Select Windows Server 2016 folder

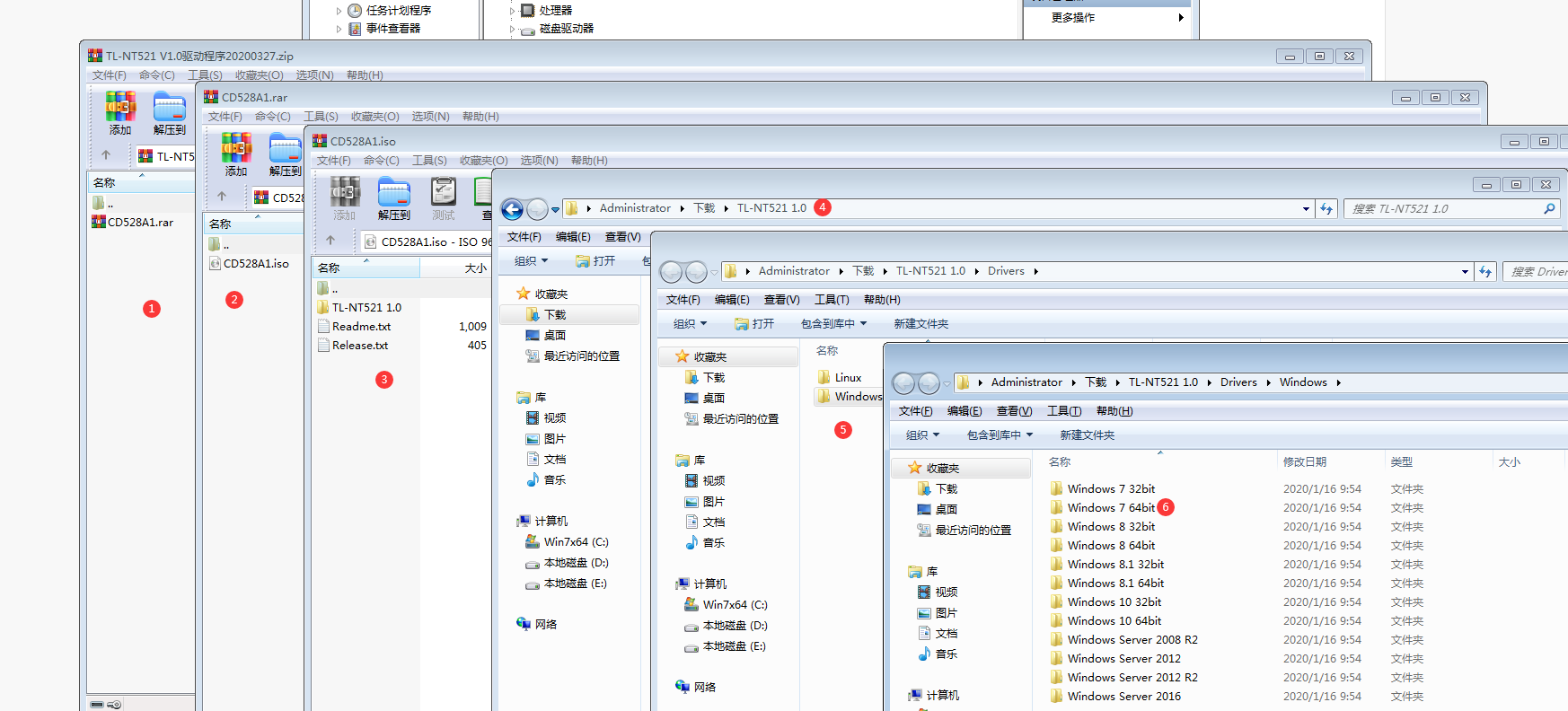1115,696
